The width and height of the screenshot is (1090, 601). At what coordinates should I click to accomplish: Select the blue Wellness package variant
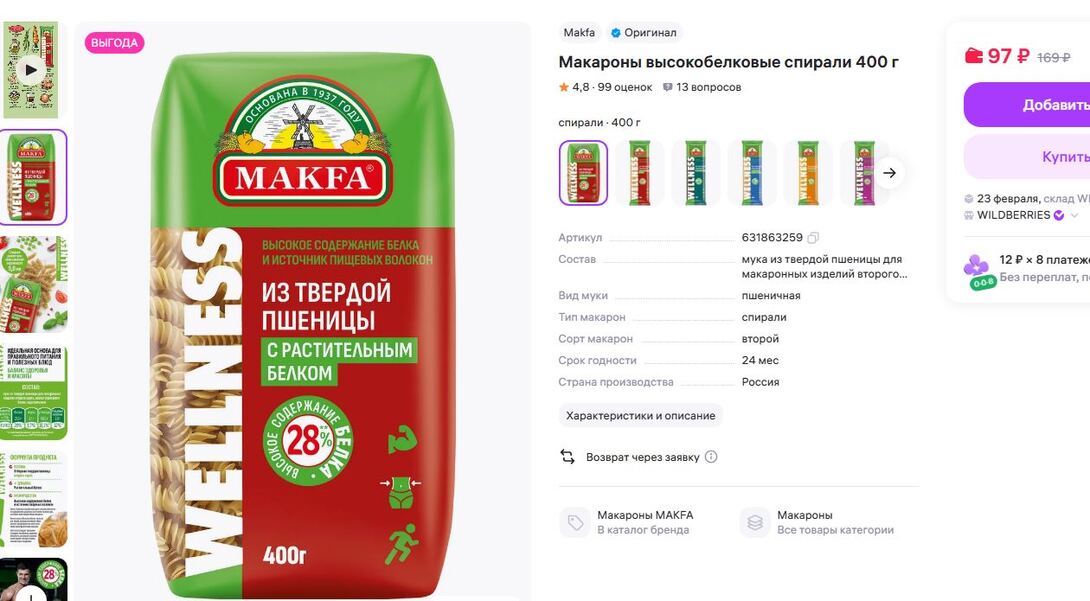[x=751, y=173]
